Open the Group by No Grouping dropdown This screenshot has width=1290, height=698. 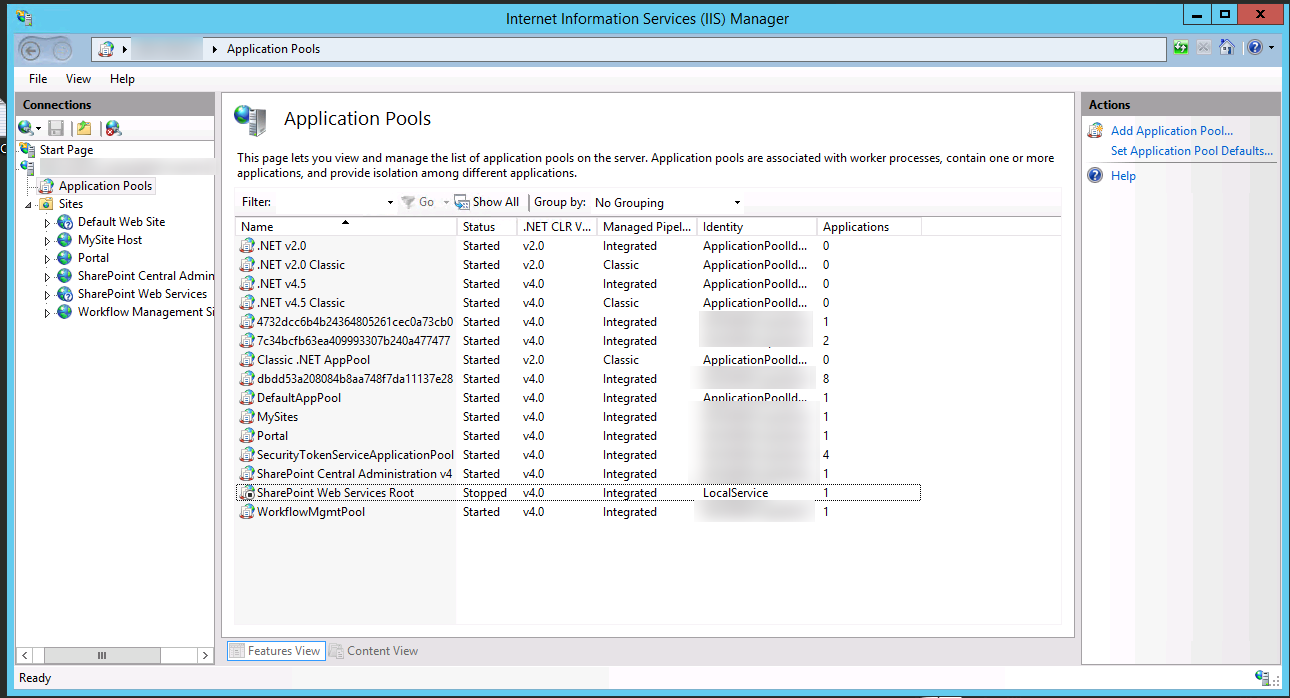(665, 202)
